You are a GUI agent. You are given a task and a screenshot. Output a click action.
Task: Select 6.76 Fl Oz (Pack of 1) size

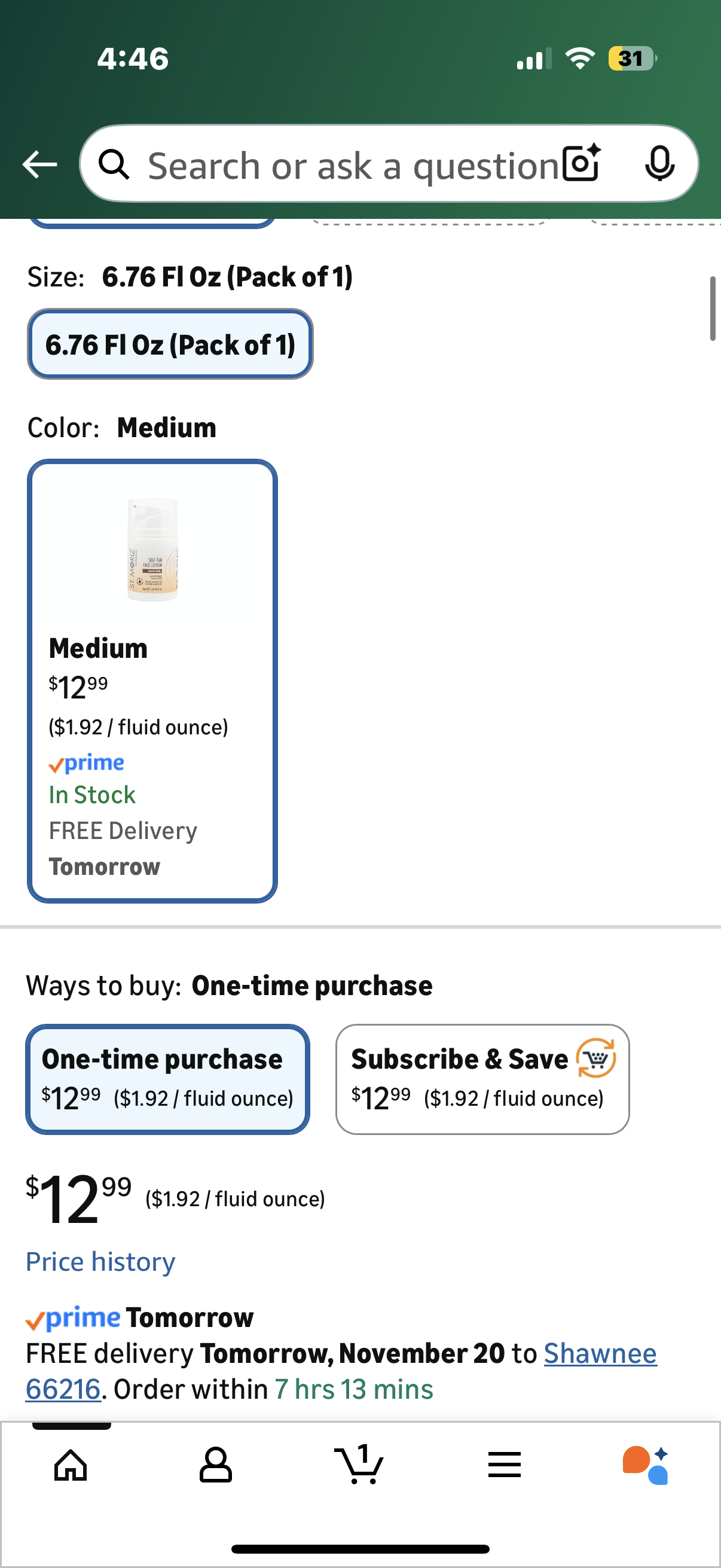pos(170,344)
